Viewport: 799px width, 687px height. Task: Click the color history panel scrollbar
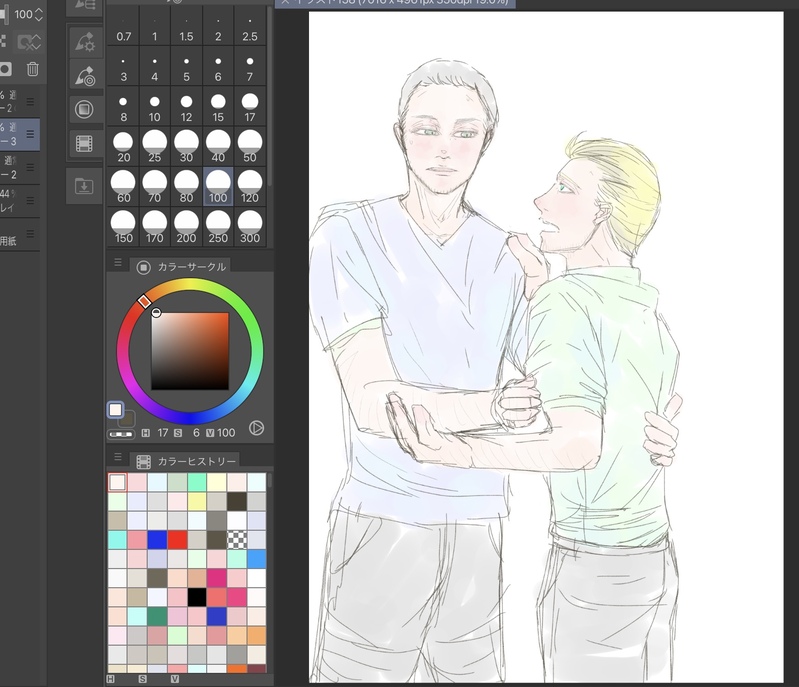pos(270,481)
